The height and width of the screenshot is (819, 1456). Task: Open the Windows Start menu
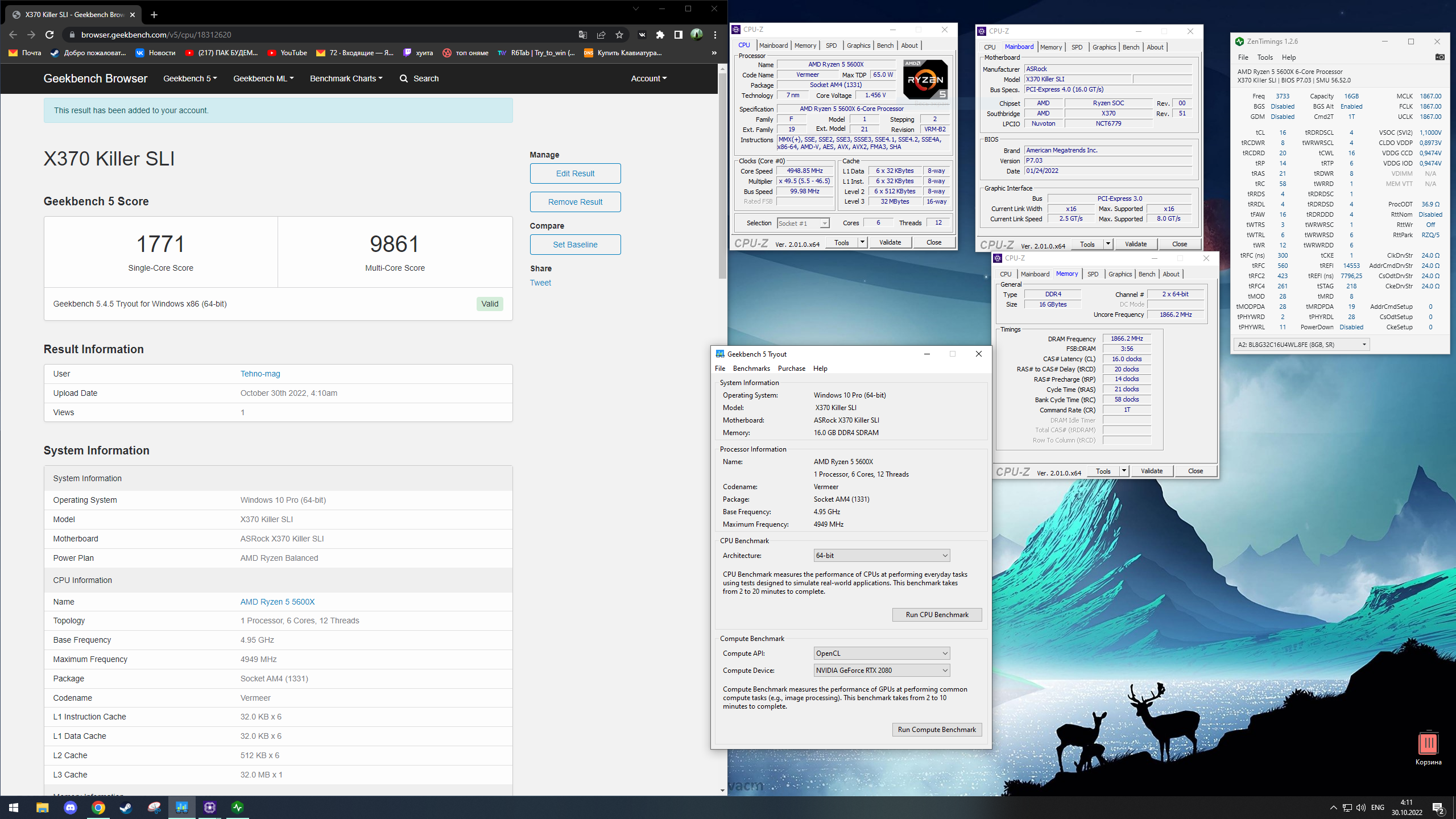(x=14, y=808)
